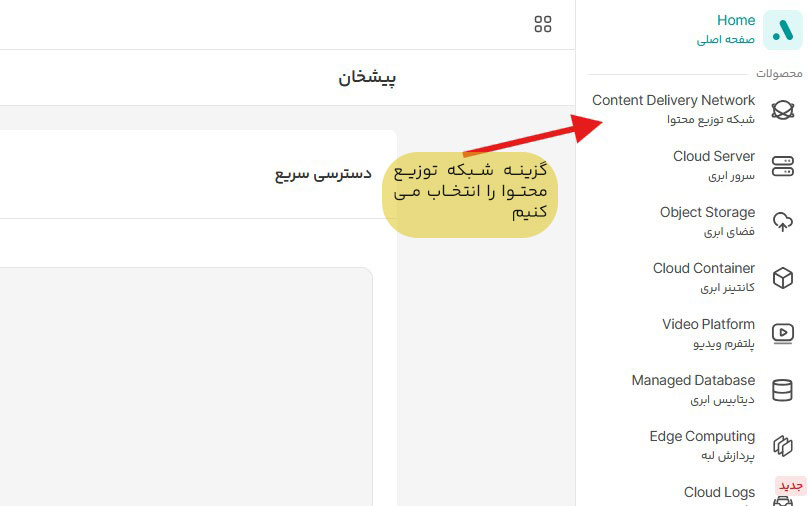Click the محصولات section label
Viewport: 809px width, 506px height.
click(779, 73)
